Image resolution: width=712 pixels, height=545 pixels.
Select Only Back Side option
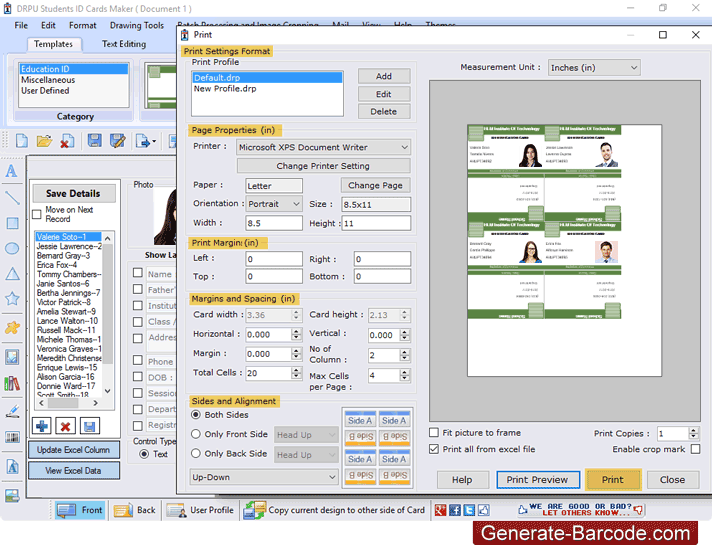(x=196, y=453)
